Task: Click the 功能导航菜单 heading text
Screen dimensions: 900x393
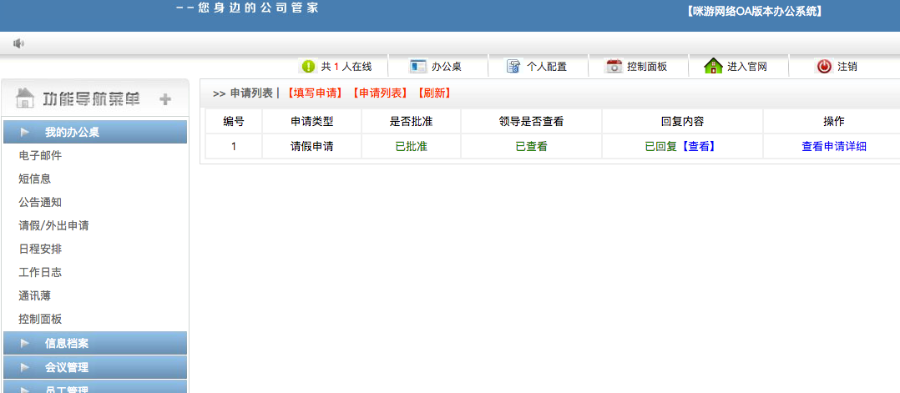Action: [x=92, y=99]
